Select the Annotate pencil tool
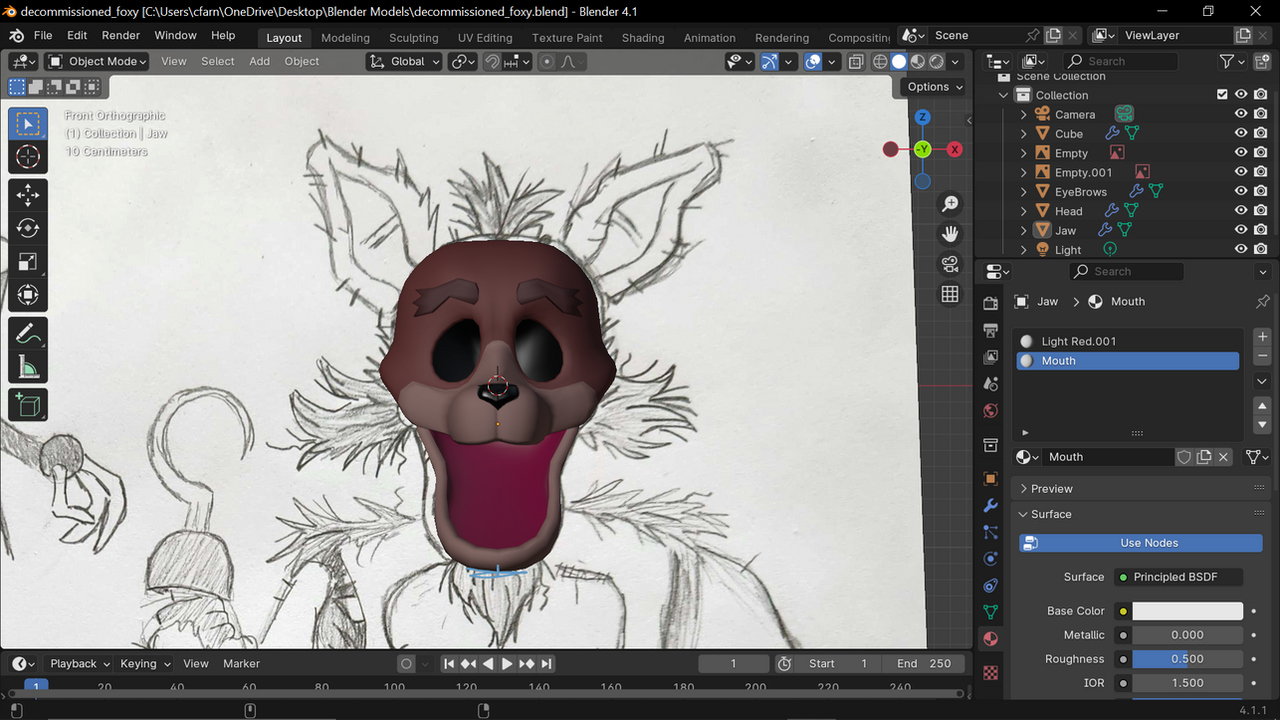 point(28,333)
